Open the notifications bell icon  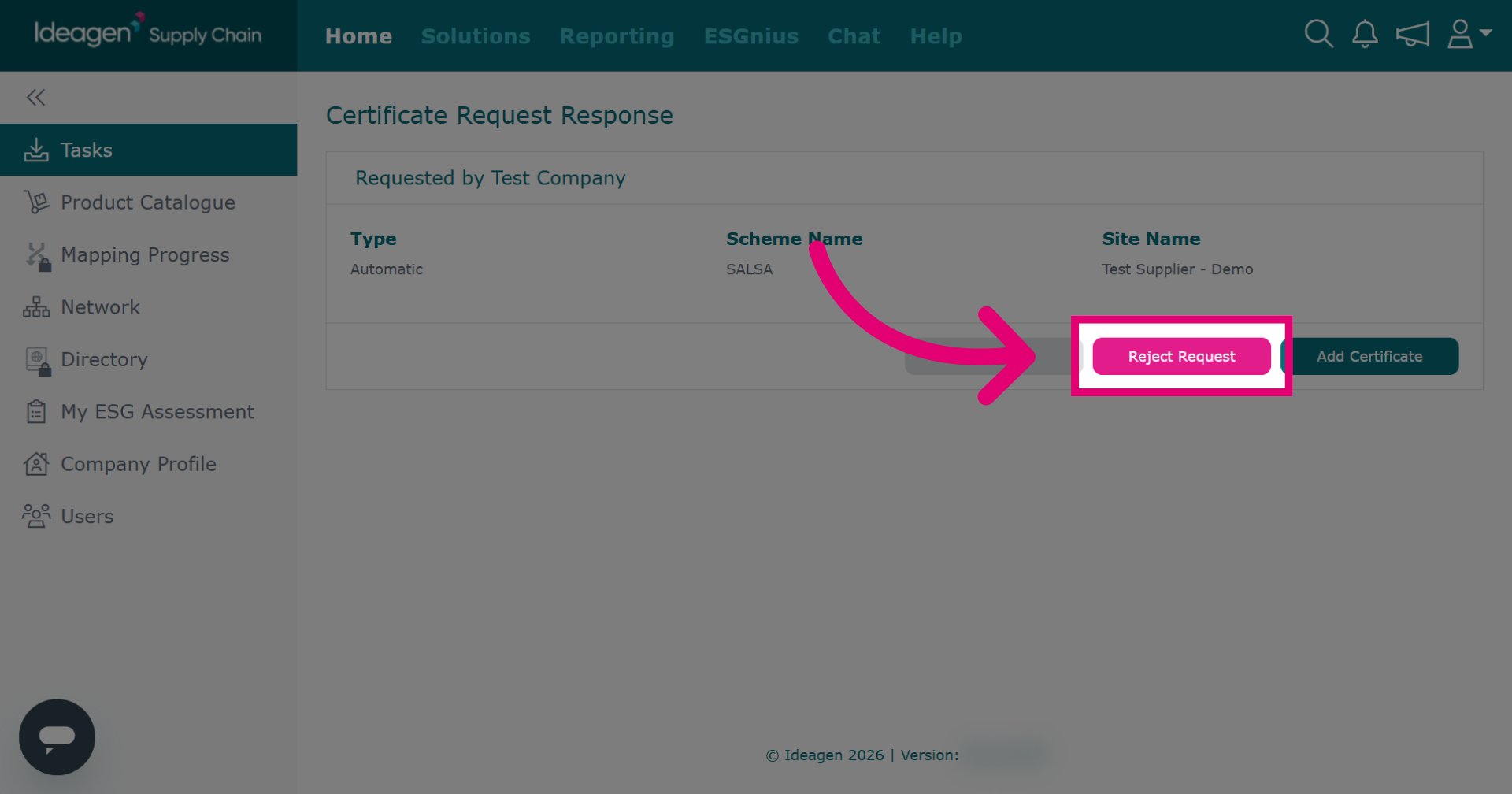[1365, 34]
